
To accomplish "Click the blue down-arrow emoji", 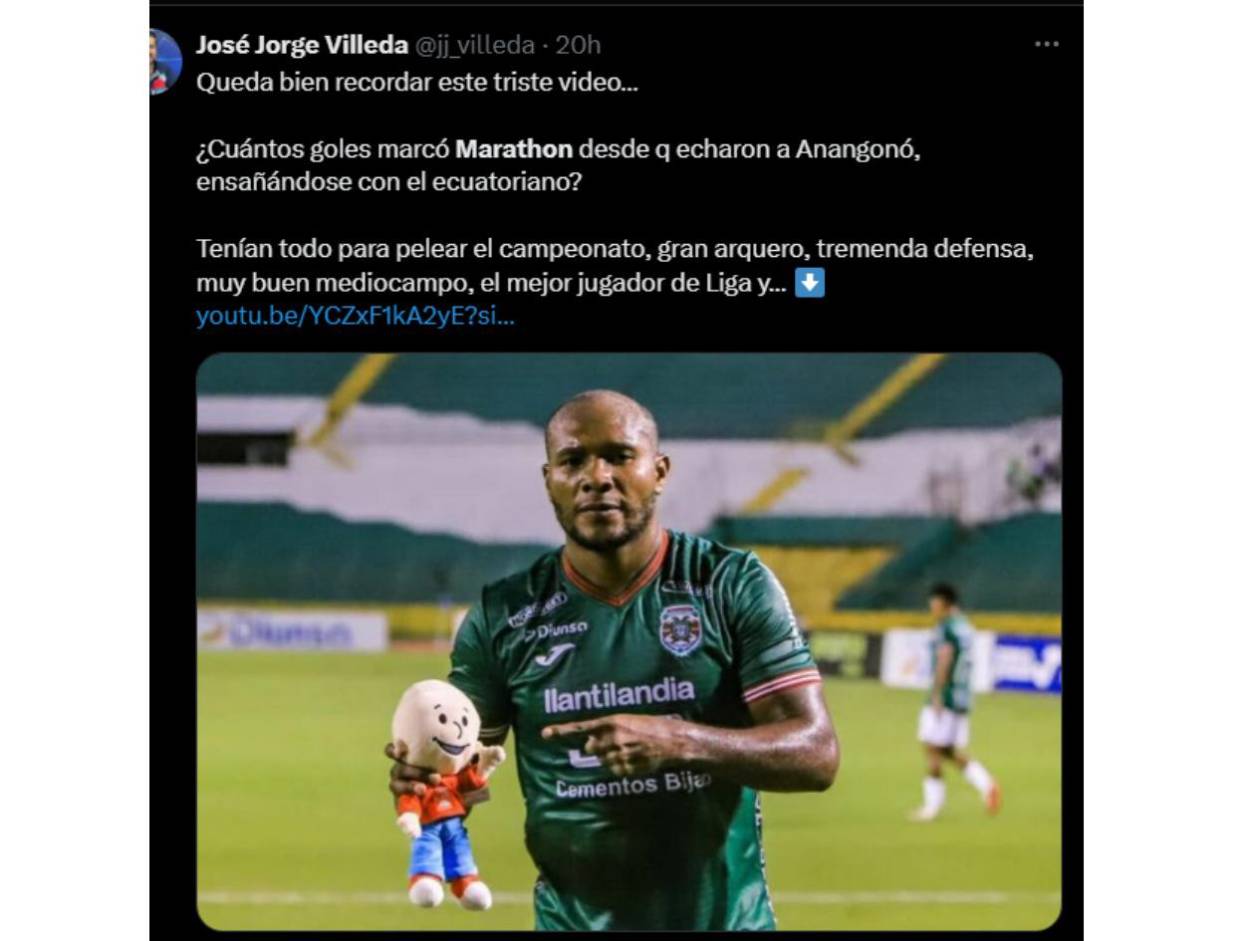I will pos(810,284).
